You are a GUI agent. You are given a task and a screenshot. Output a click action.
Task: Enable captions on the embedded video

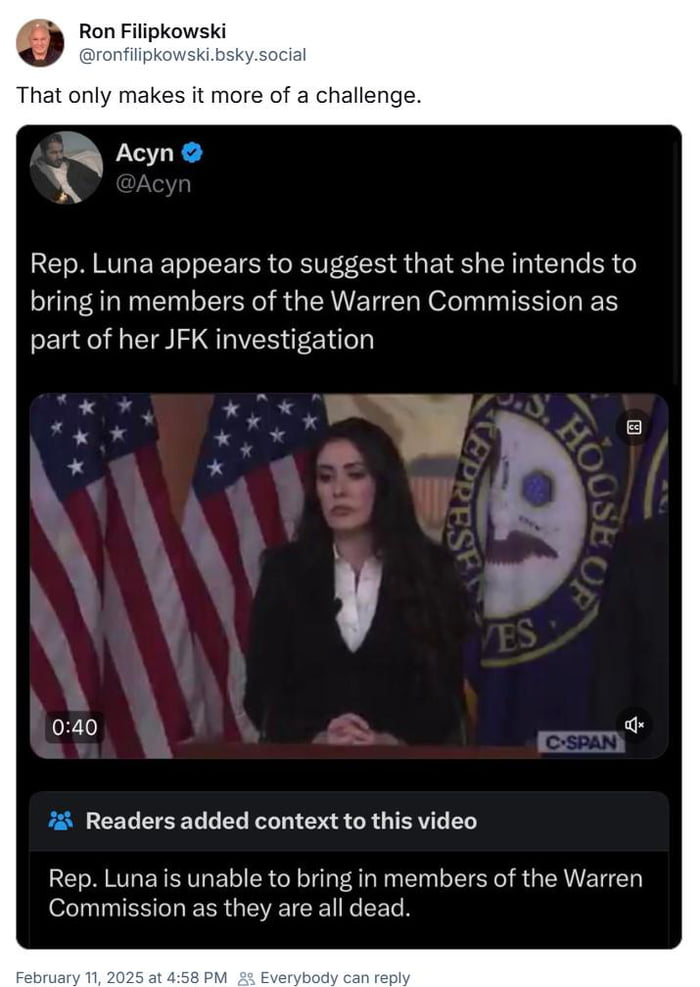coord(636,427)
